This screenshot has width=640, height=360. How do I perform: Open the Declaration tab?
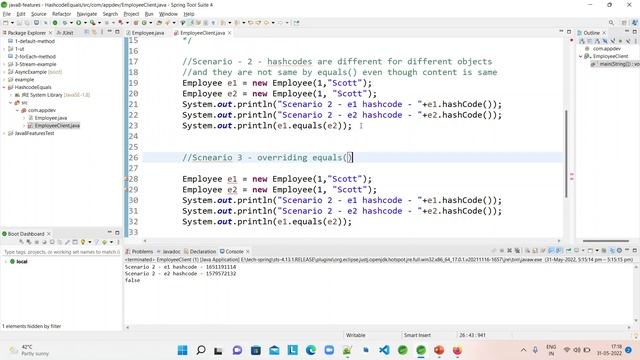click(x=200, y=251)
